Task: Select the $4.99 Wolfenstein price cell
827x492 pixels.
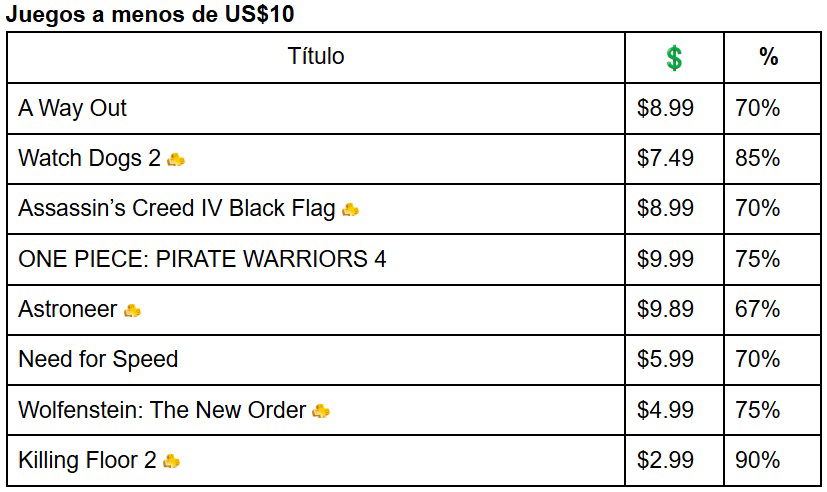Action: coord(665,410)
